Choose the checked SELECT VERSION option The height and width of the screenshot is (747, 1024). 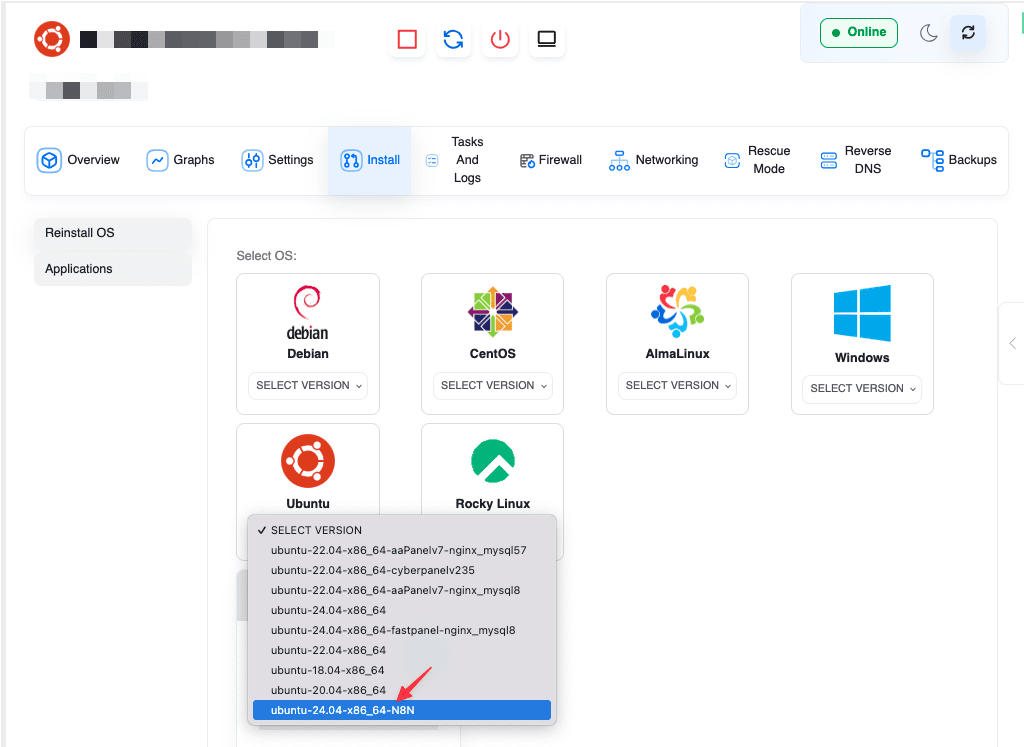click(x=402, y=530)
